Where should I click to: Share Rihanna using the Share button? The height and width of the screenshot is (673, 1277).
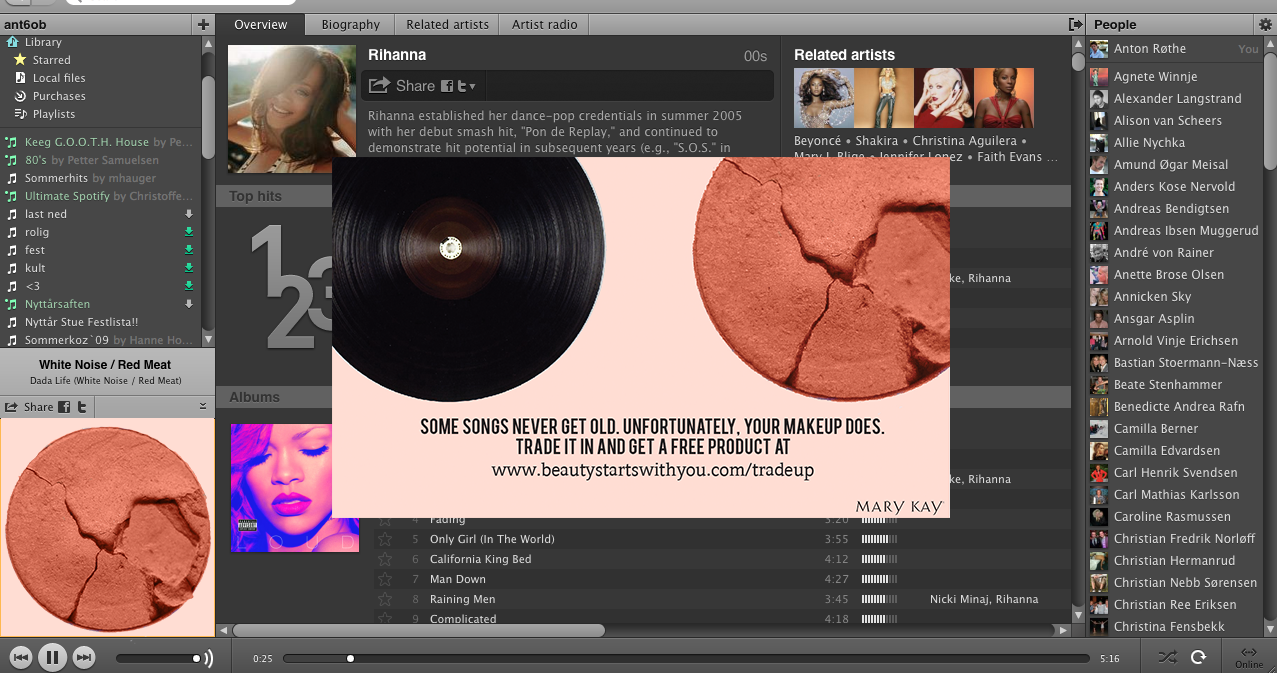click(x=402, y=86)
